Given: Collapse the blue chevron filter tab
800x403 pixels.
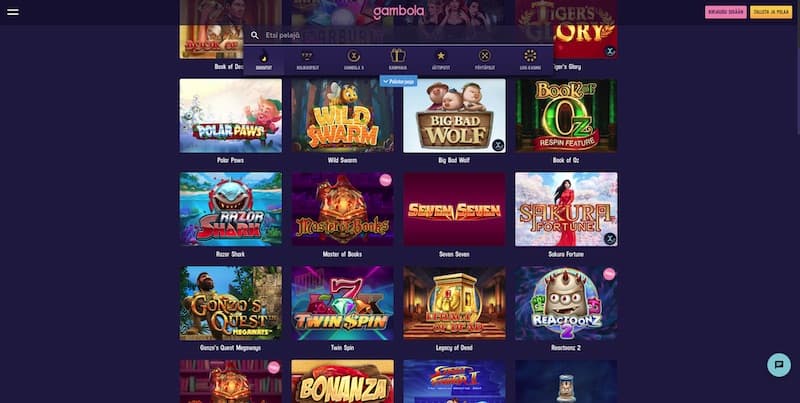Looking at the screenshot, I should [x=398, y=81].
